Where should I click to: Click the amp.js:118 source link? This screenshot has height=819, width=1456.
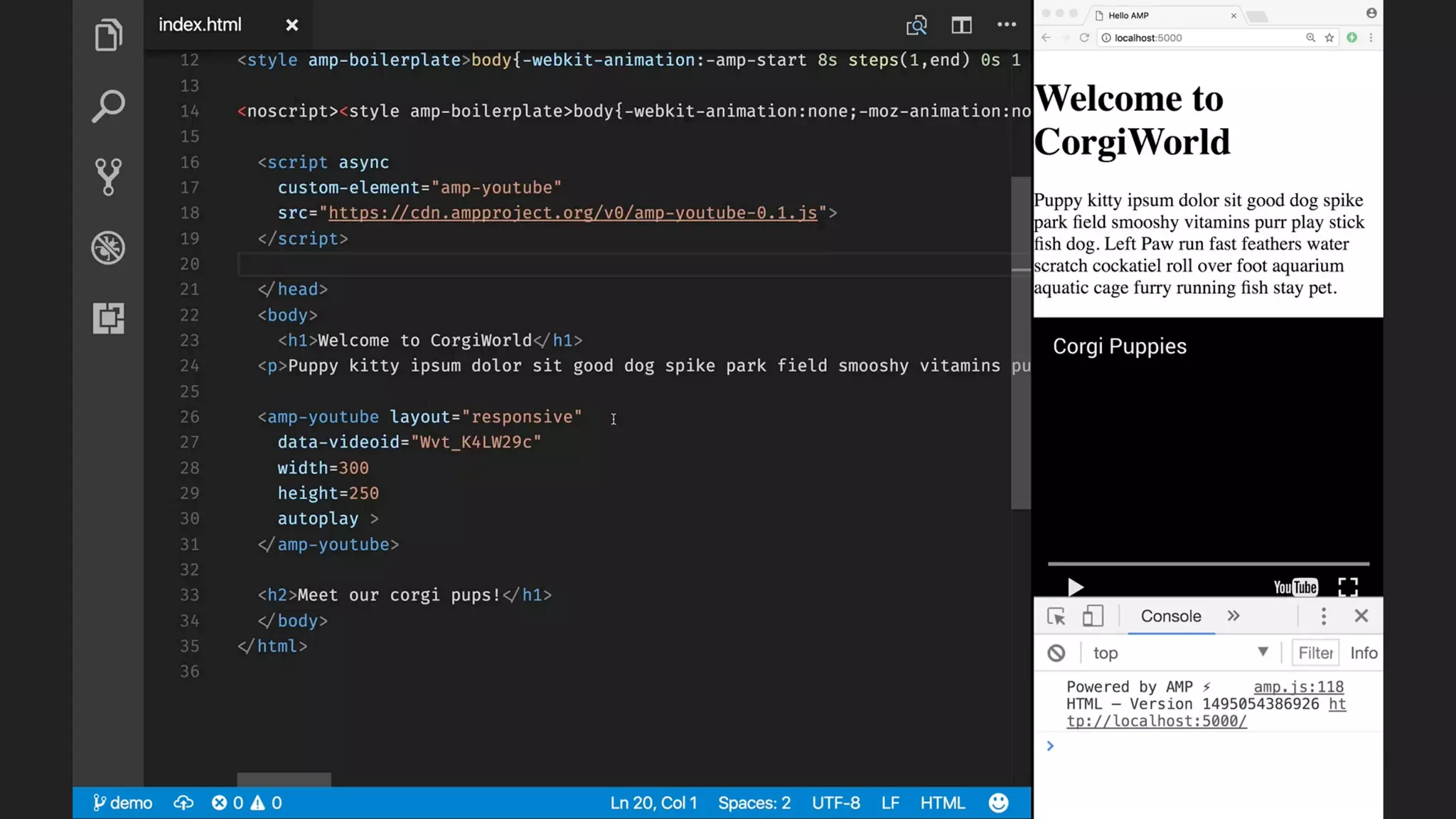1298,687
